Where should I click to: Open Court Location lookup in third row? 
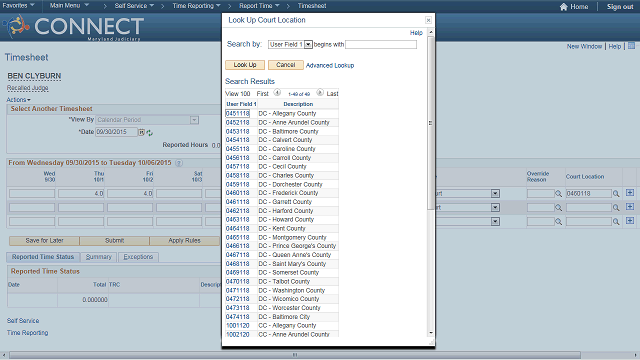(x=616, y=222)
